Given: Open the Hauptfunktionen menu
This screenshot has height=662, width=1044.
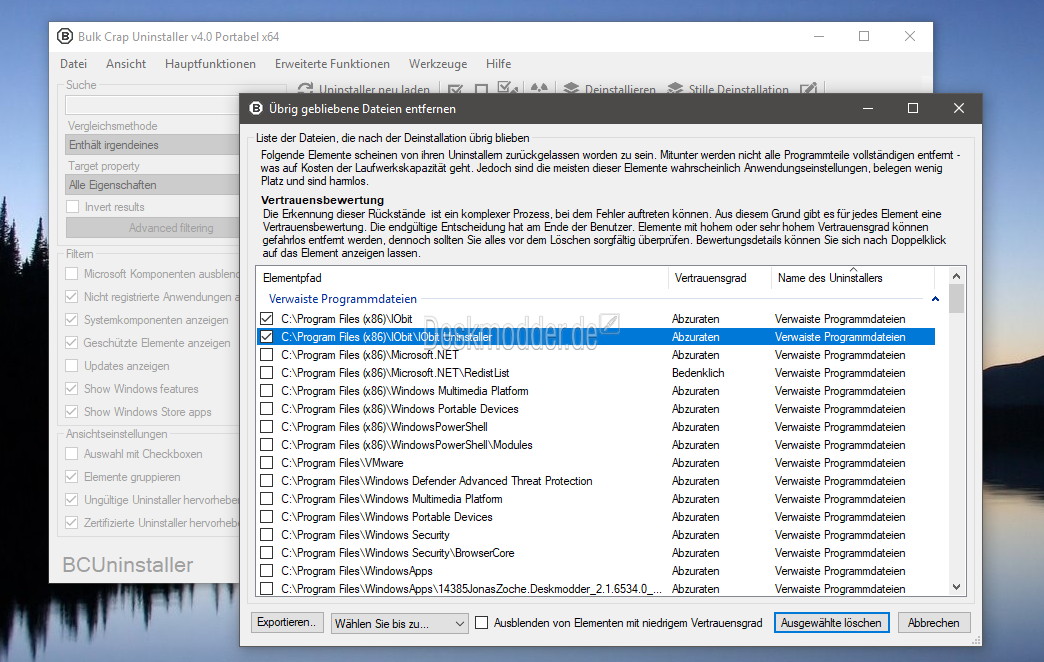Looking at the screenshot, I should click(210, 64).
